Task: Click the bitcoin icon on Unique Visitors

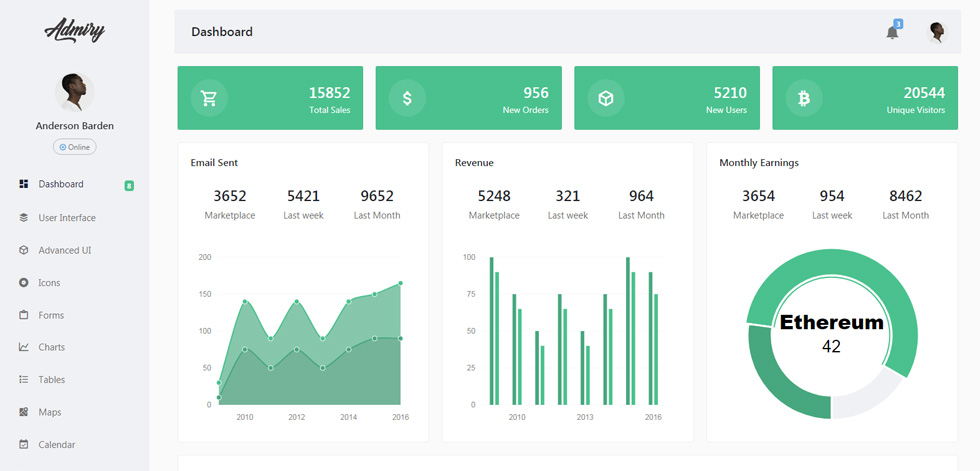Action: (804, 98)
